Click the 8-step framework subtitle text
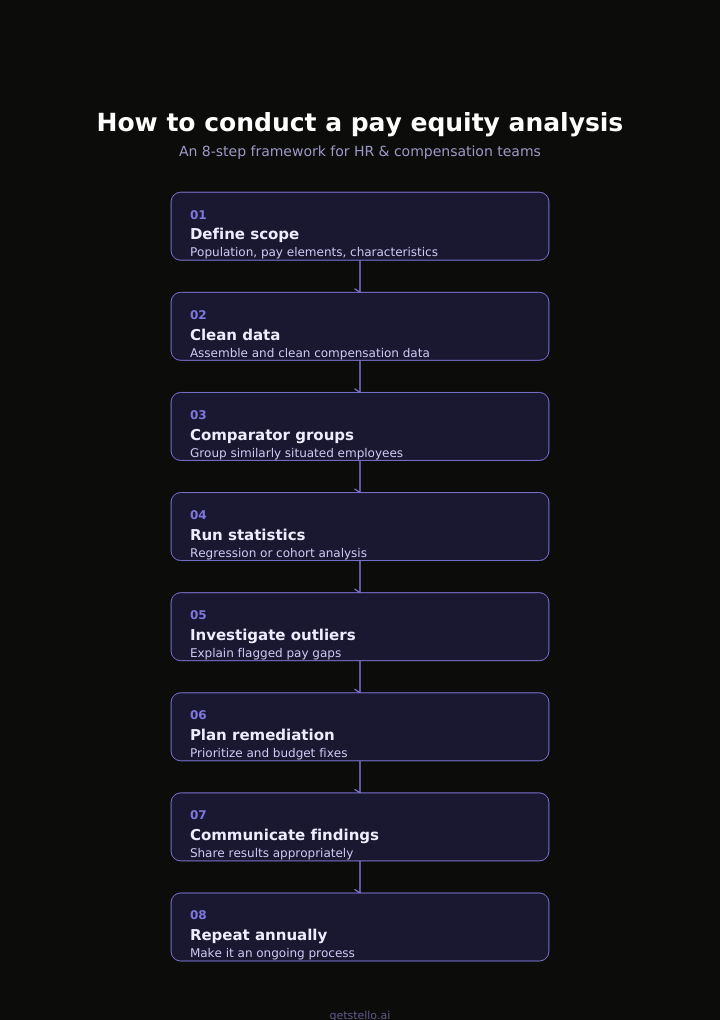The width and height of the screenshot is (720, 1020). 360,152
